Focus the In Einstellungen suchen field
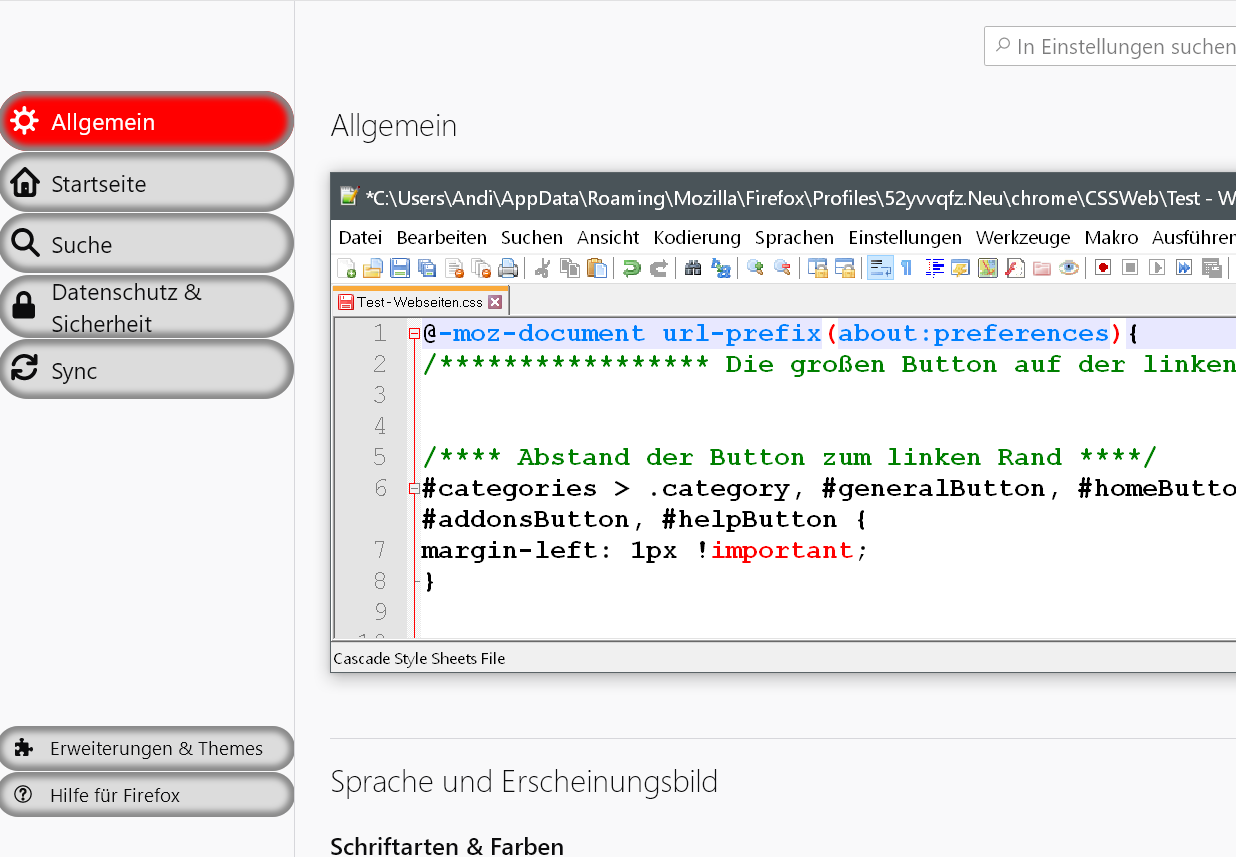1236x857 pixels. click(x=1110, y=46)
